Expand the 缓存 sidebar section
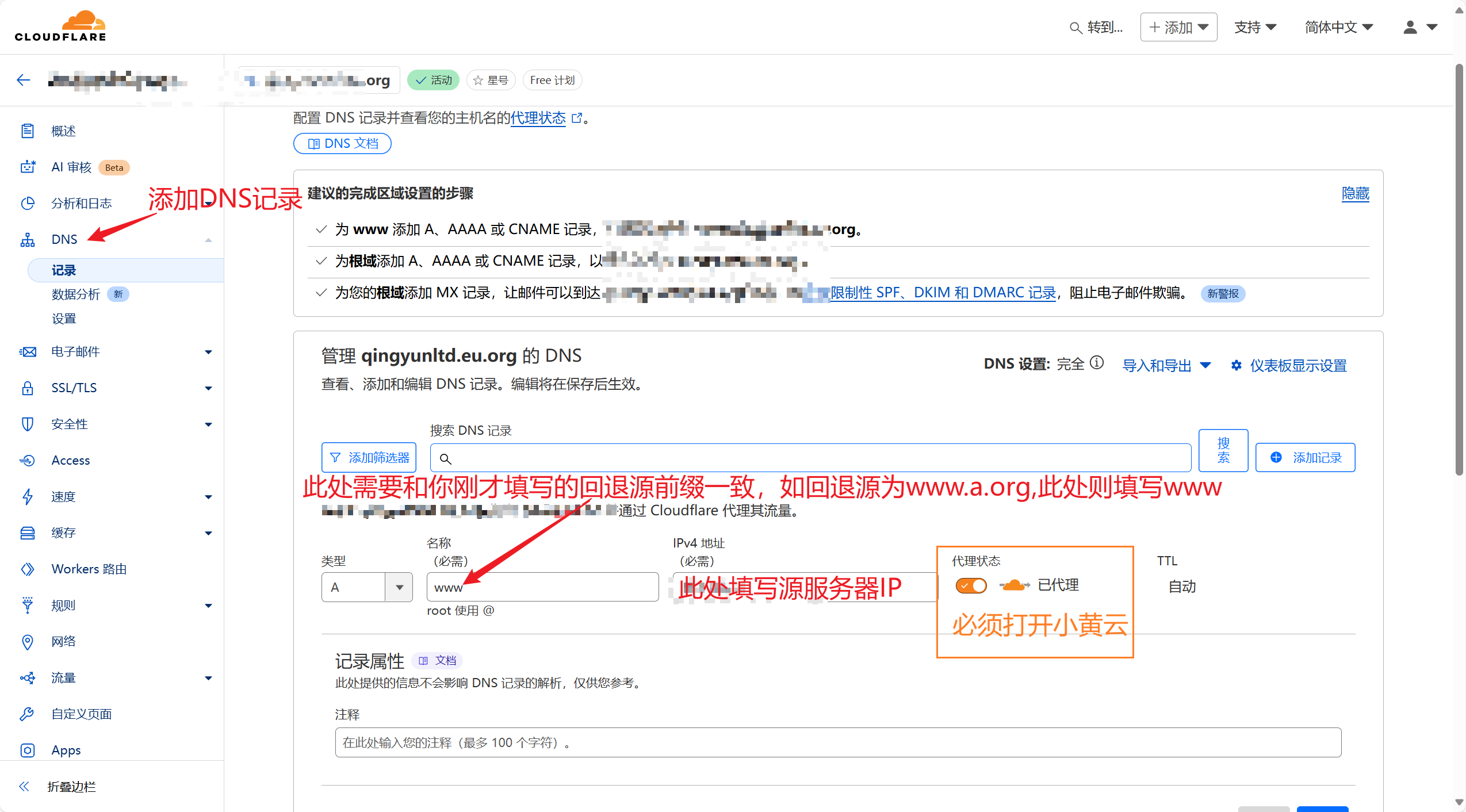Screen dimensions: 1466x812 click(x=208, y=533)
